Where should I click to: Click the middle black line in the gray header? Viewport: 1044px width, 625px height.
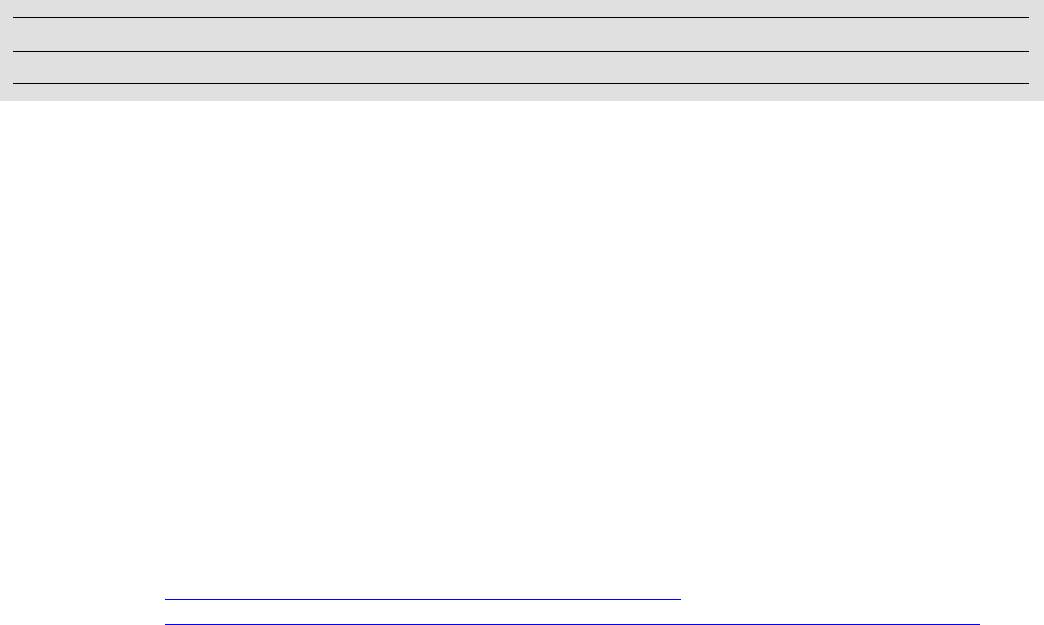[521, 51]
